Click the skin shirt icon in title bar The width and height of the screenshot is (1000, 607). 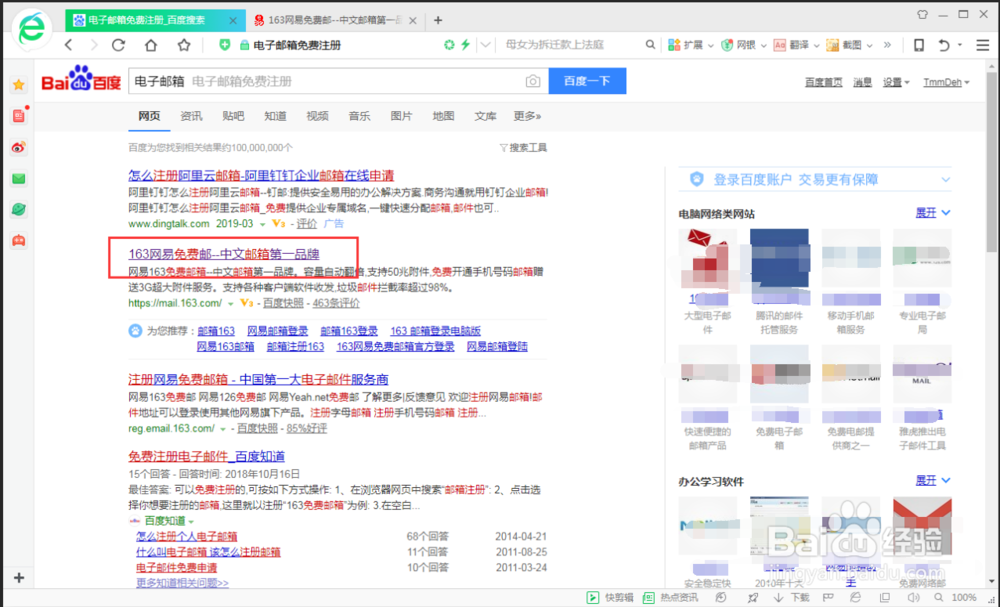coord(922,14)
